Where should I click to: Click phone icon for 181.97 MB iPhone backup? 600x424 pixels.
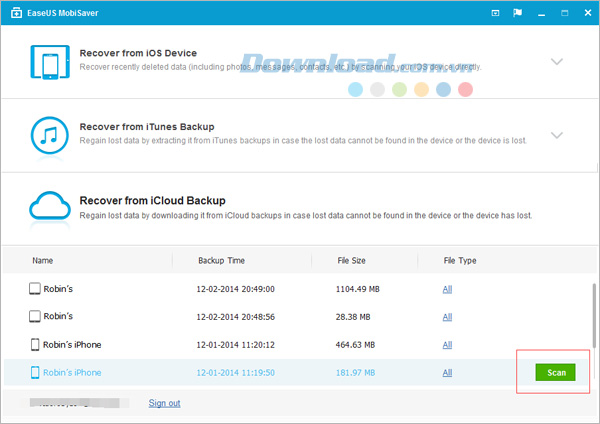point(35,372)
